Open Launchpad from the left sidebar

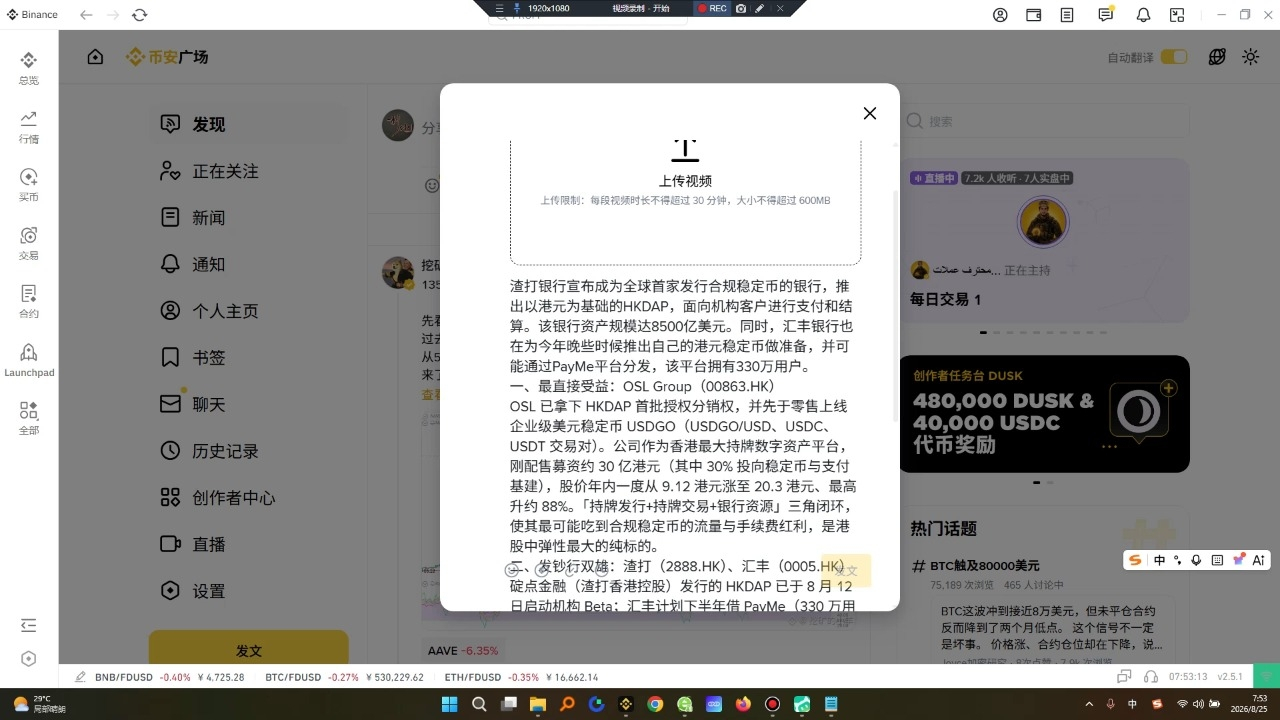(x=29, y=360)
